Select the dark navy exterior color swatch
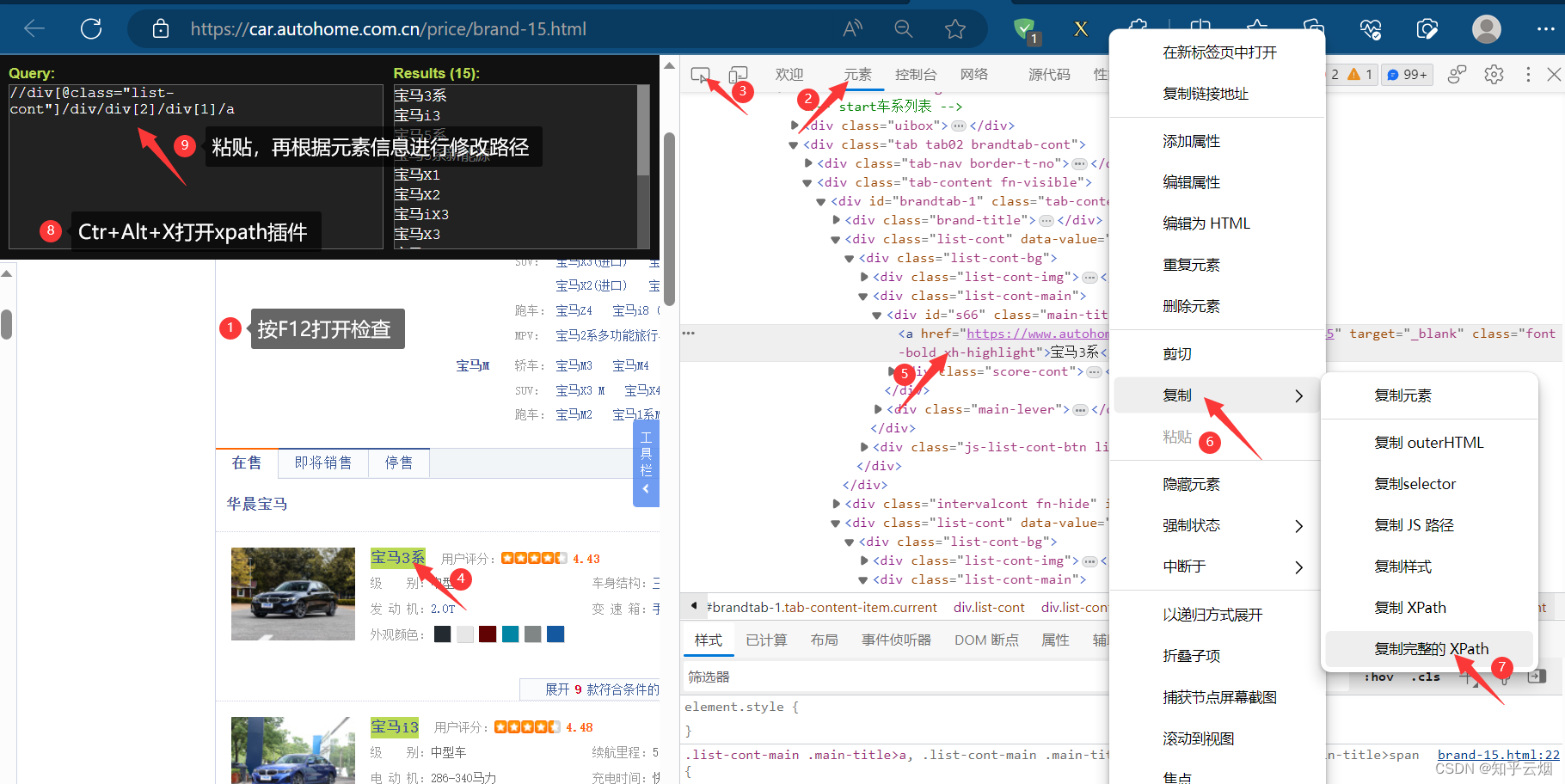1565x784 pixels. 443,634
